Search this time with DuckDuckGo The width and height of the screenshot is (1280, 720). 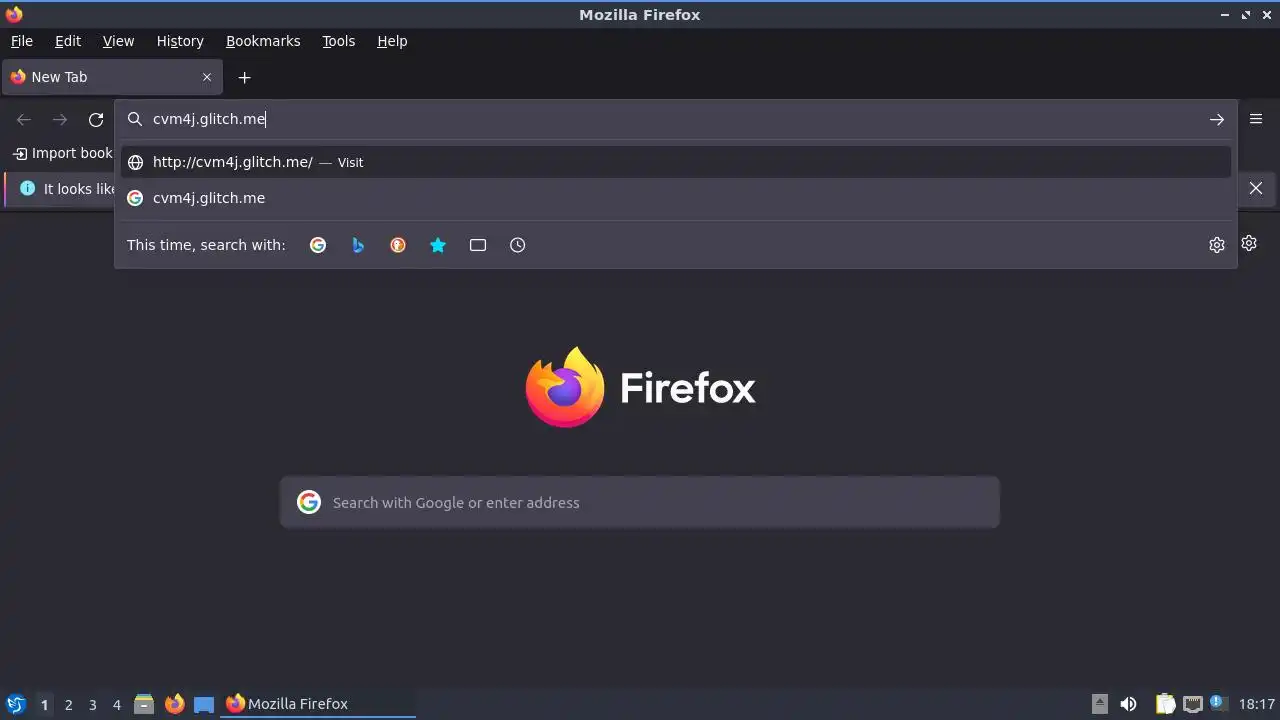click(398, 245)
